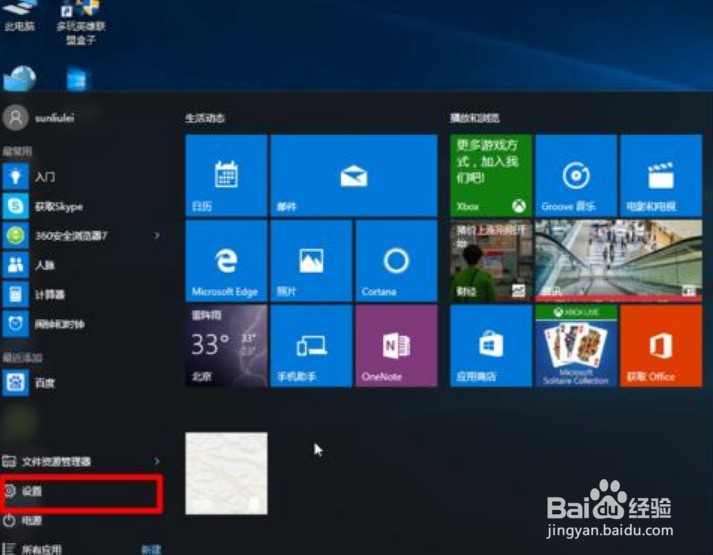Image resolution: width=713 pixels, height=555 pixels.
Task: Open 入门 Get Started app
Action: [82, 176]
